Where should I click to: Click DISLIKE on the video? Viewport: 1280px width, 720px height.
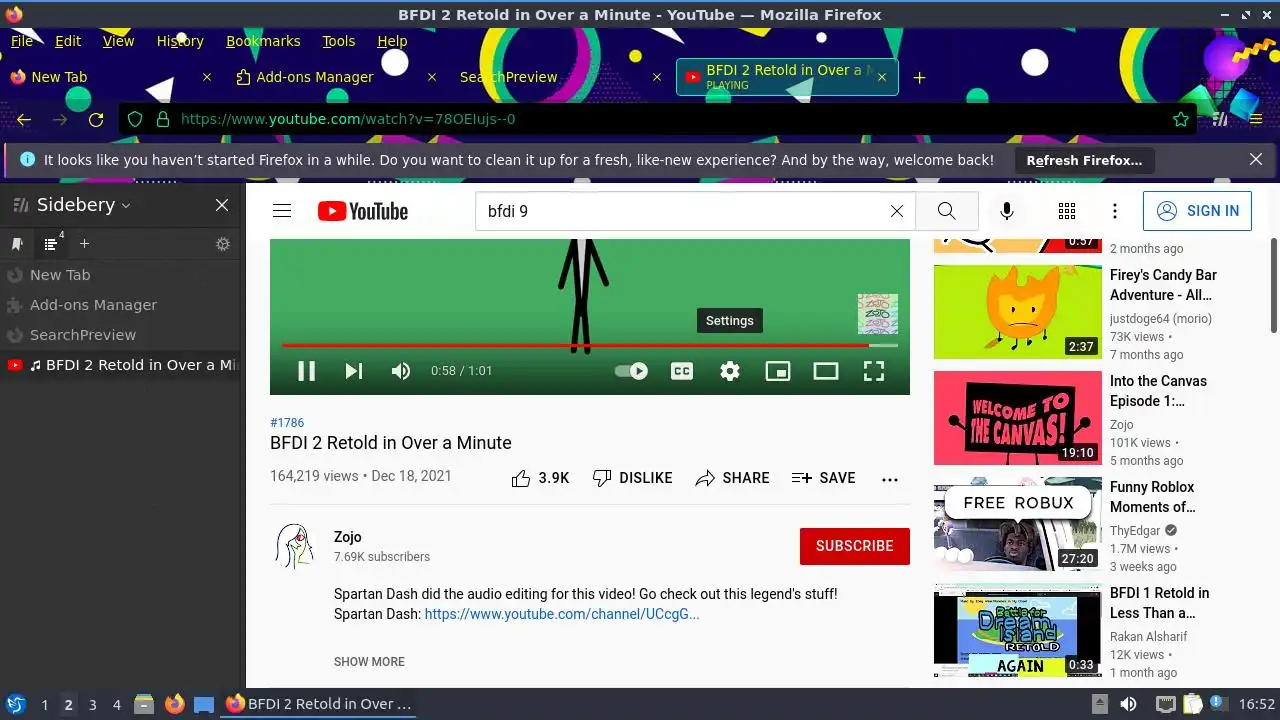click(632, 478)
